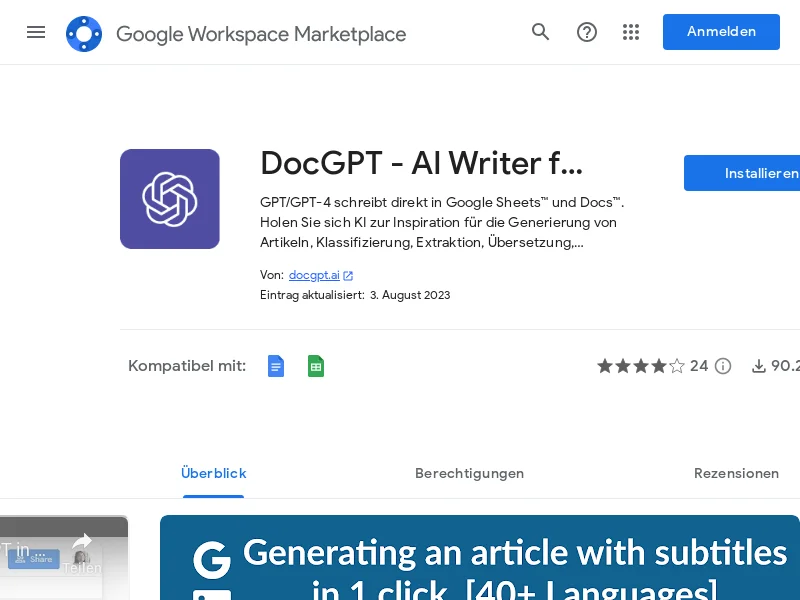Open the navigation hamburger menu
This screenshot has height=600, width=800.
pos(36,32)
